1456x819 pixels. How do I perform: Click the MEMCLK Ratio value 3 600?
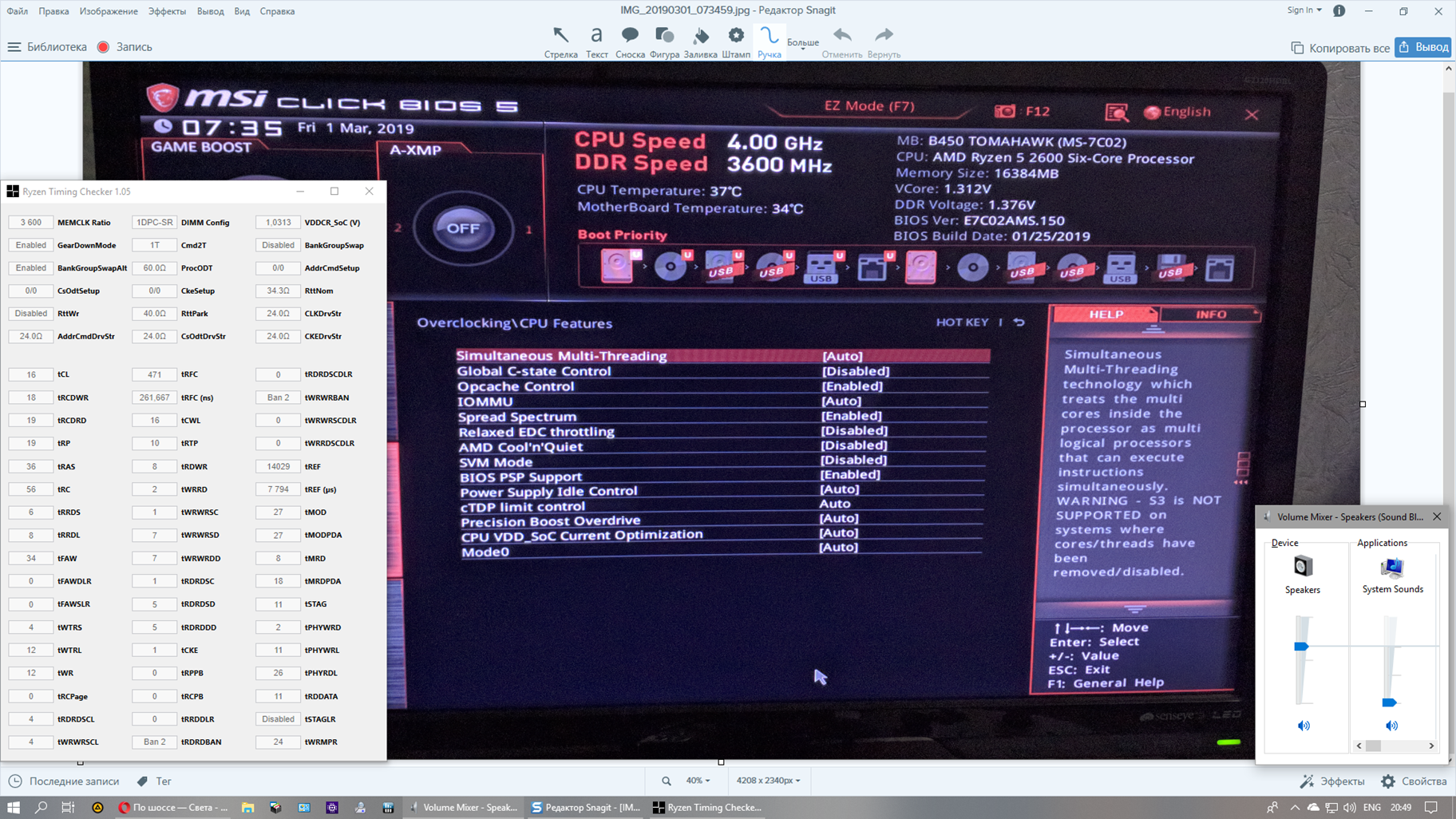(31, 223)
